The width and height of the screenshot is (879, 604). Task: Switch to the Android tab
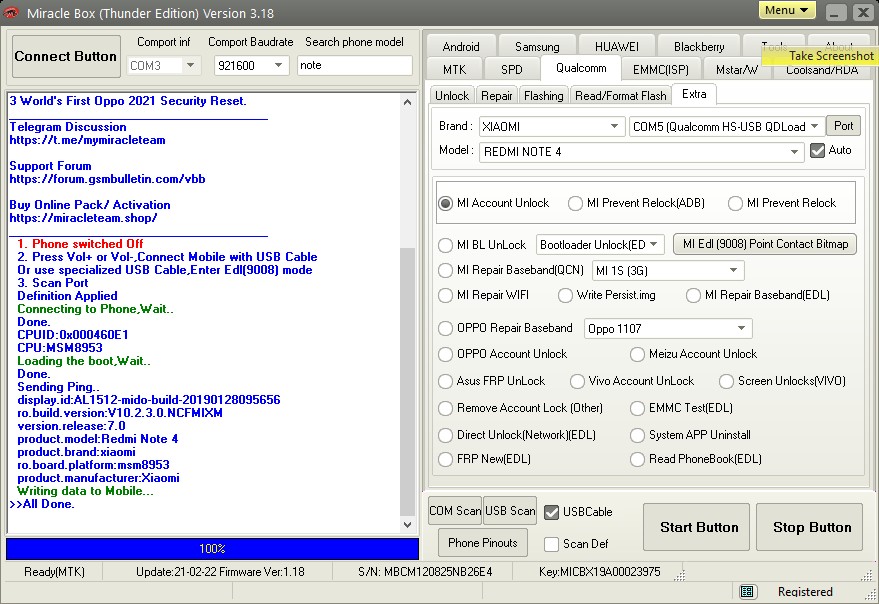(461, 47)
